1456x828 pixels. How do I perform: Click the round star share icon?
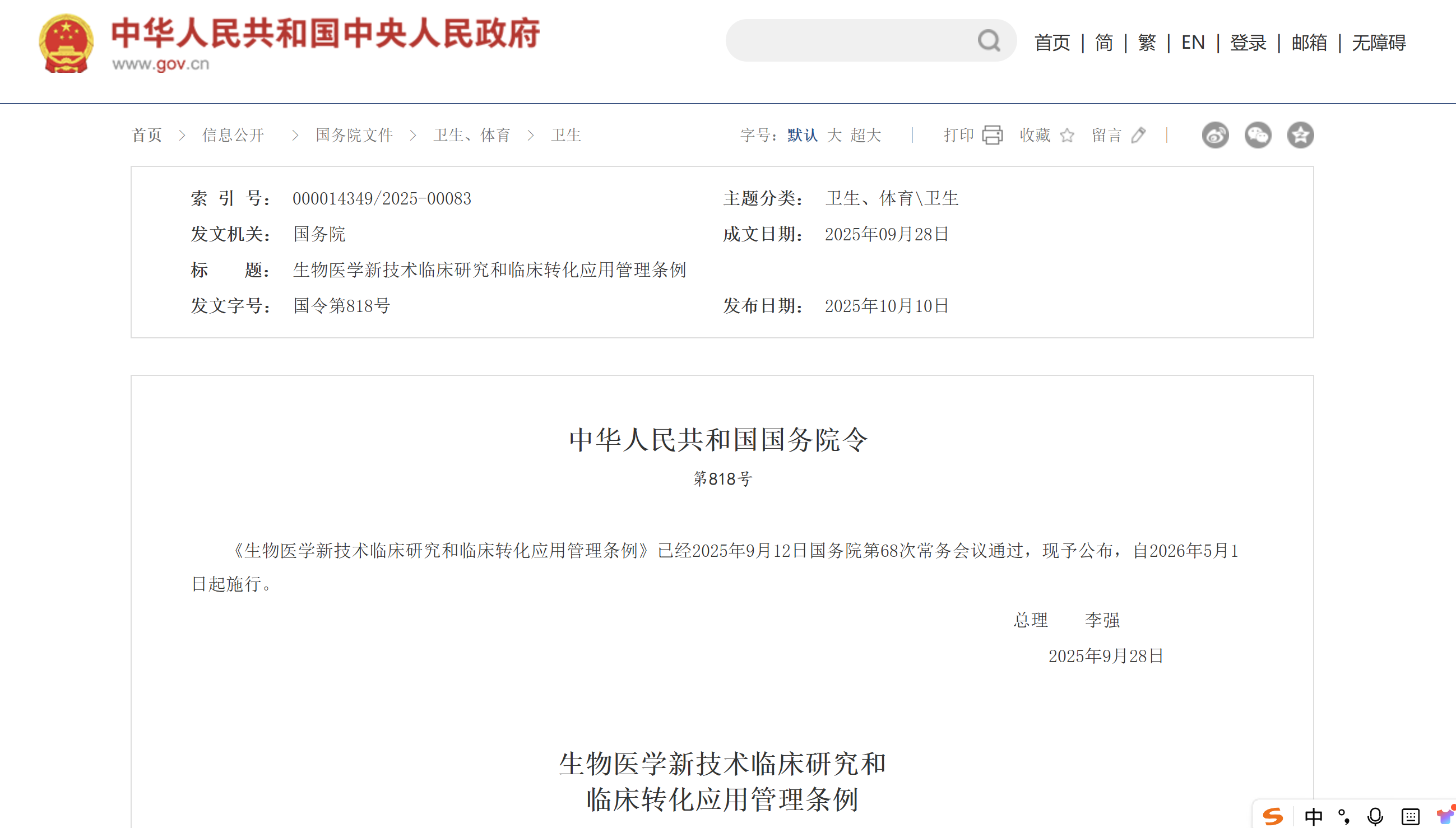[x=1300, y=136]
